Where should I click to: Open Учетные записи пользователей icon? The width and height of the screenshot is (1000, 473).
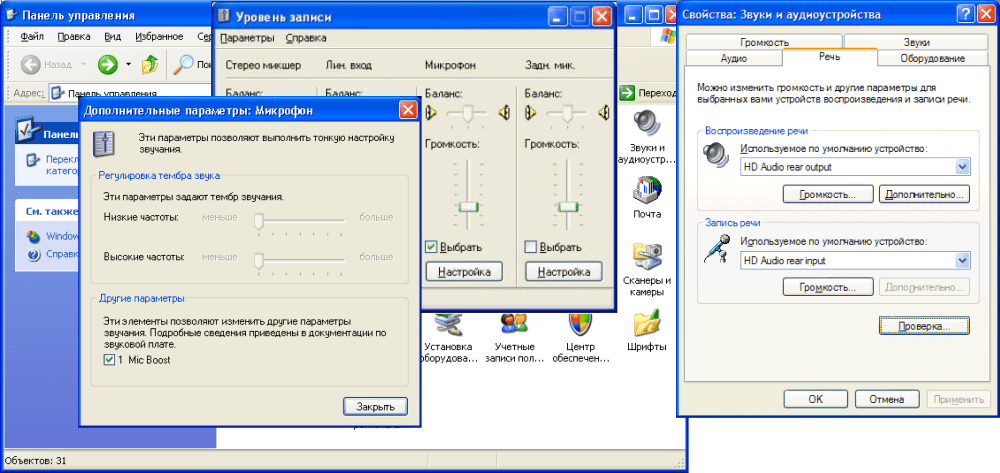[x=514, y=324]
